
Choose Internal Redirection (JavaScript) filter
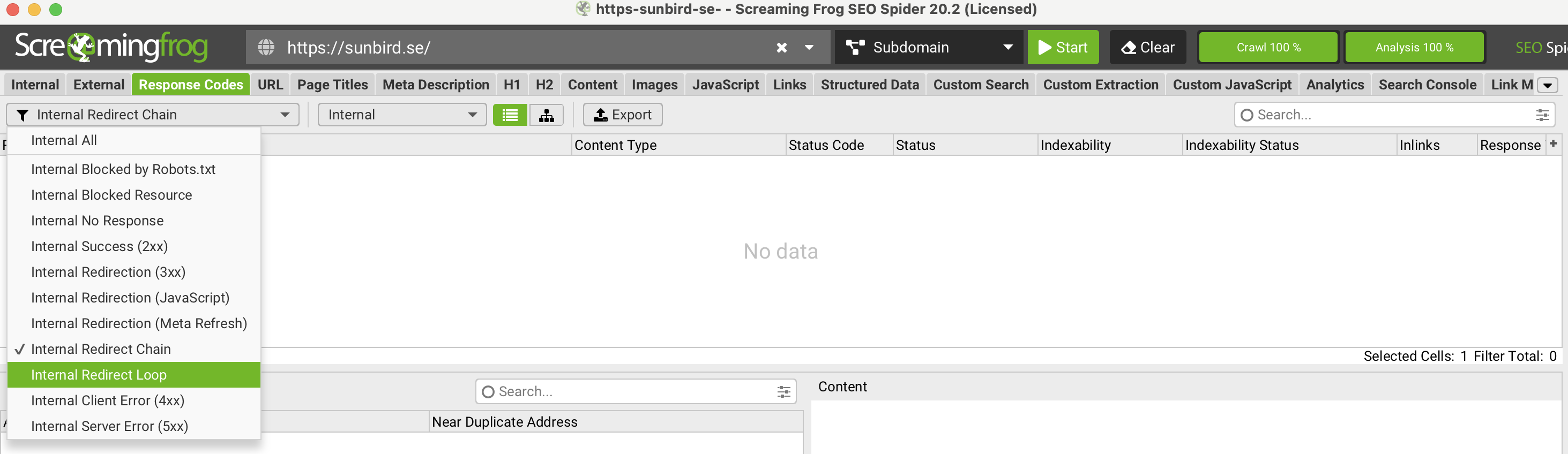point(134,298)
